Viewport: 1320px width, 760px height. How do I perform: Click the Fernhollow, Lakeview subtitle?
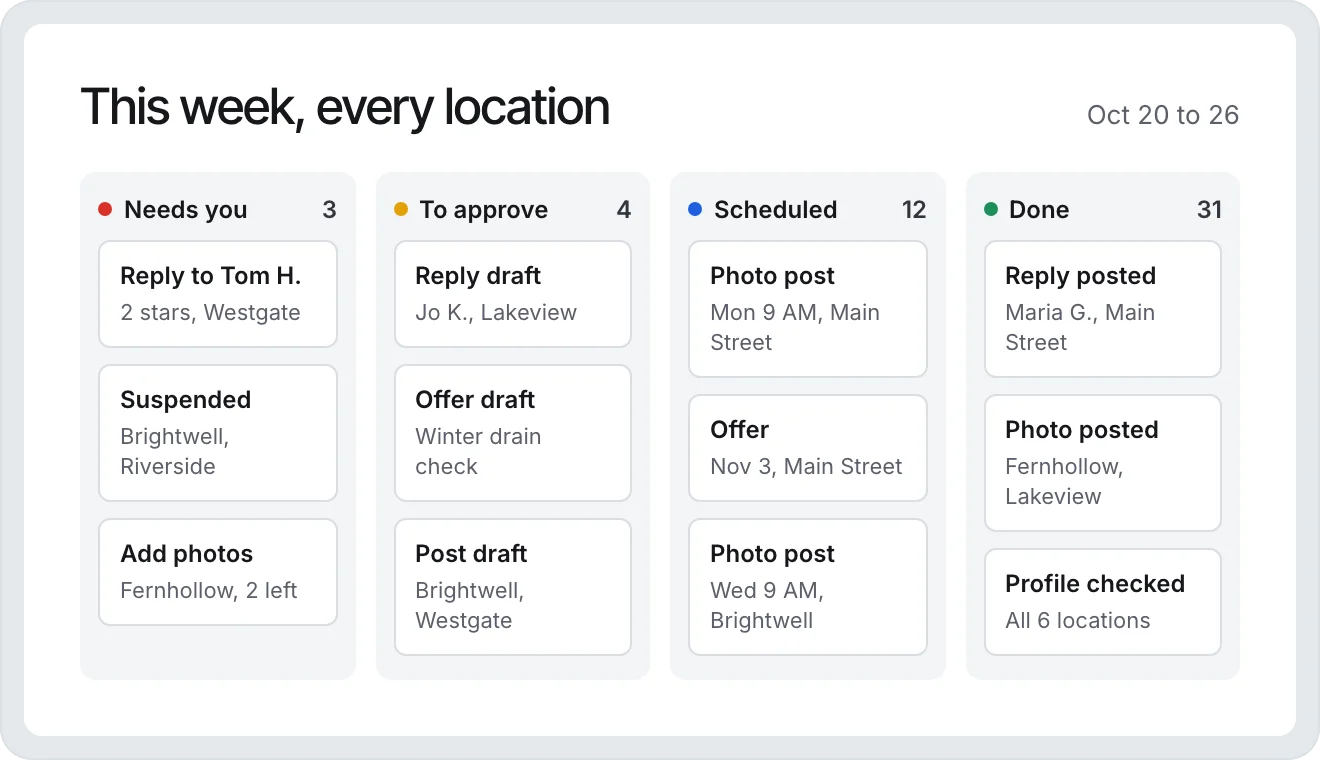[x=1064, y=481]
